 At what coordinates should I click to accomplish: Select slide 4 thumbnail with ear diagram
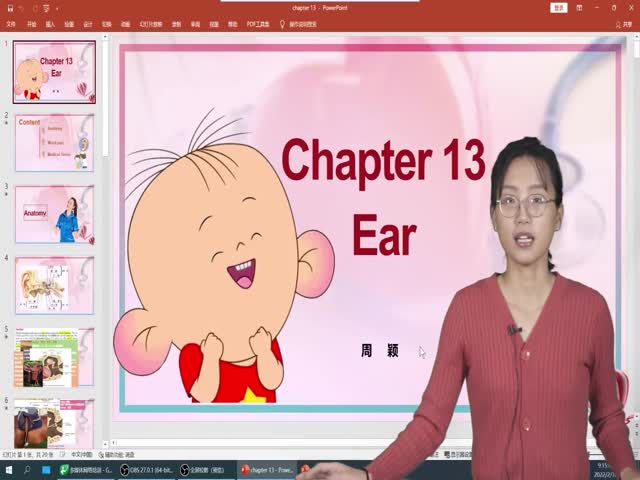pyautogui.click(x=54, y=285)
